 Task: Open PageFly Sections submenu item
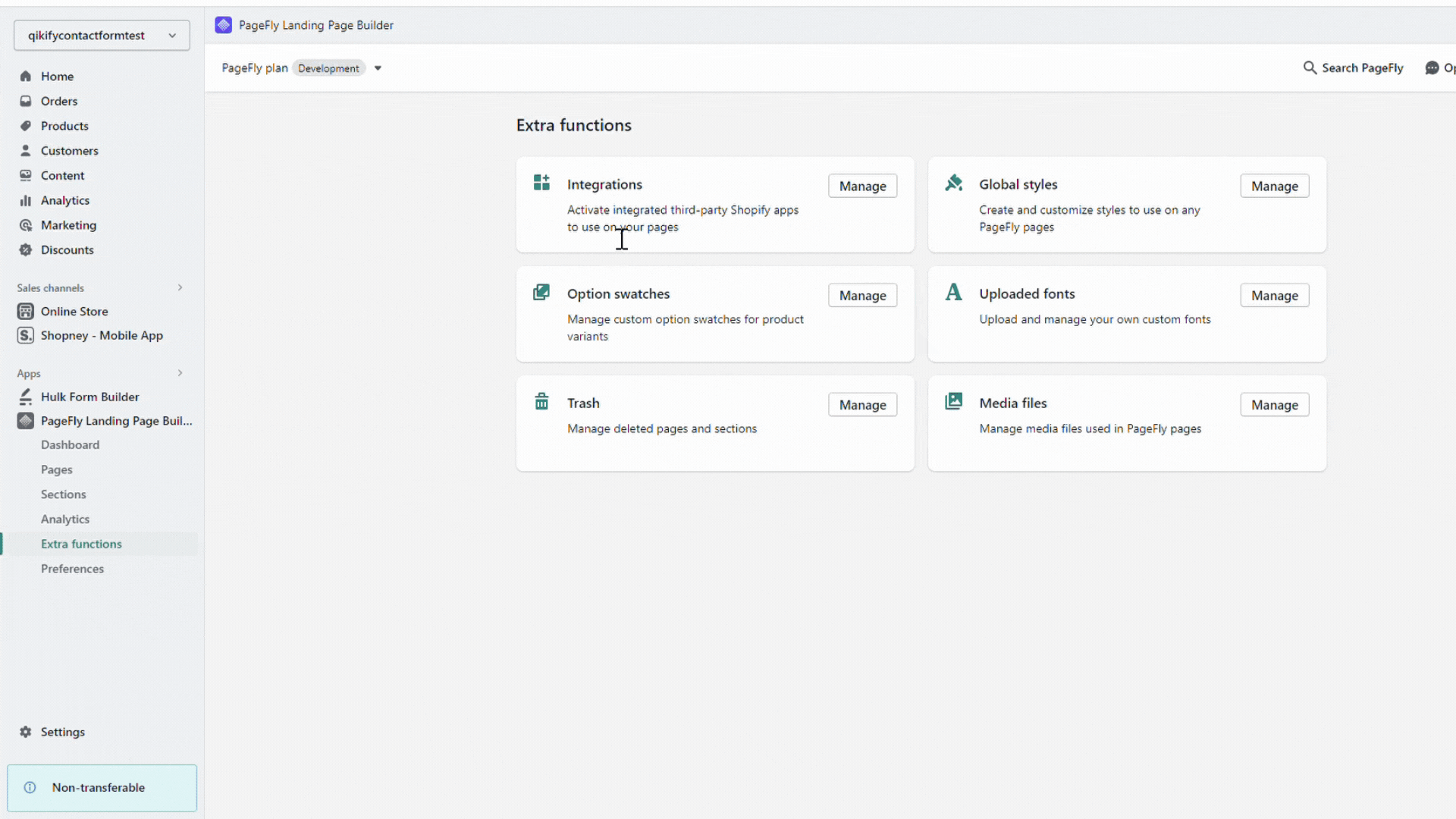64,494
